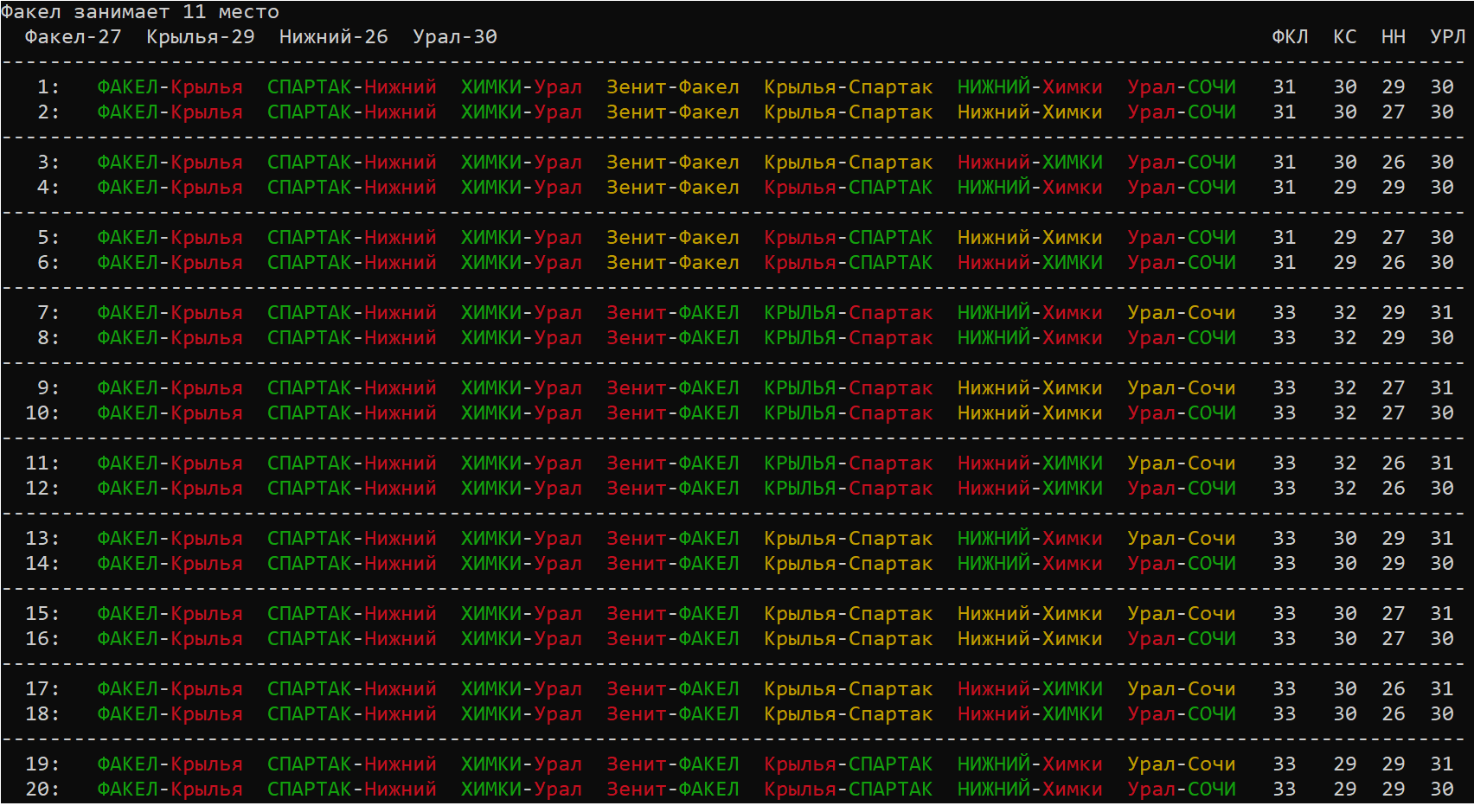This screenshot has height=812, width=1474.
Task: Click УРЛ value "30" in row 20
Action: click(1442, 790)
